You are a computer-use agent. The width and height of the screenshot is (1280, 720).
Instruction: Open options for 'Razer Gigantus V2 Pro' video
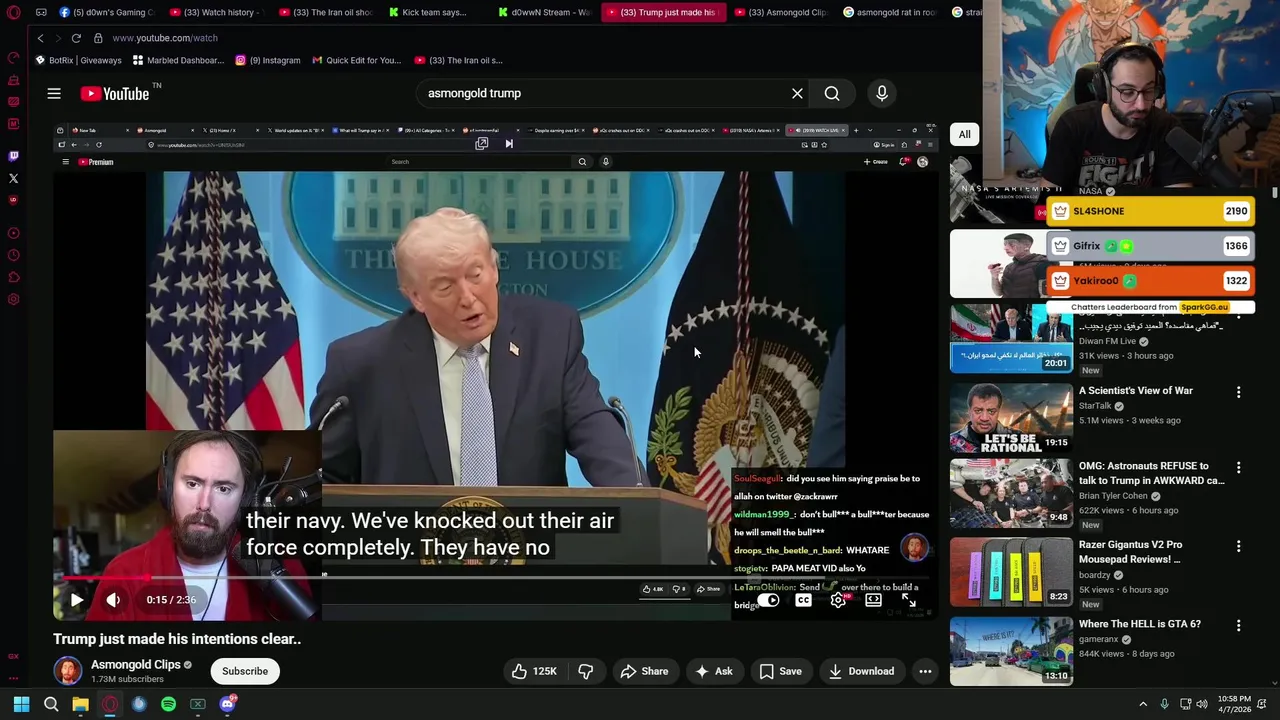pyautogui.click(x=1238, y=546)
